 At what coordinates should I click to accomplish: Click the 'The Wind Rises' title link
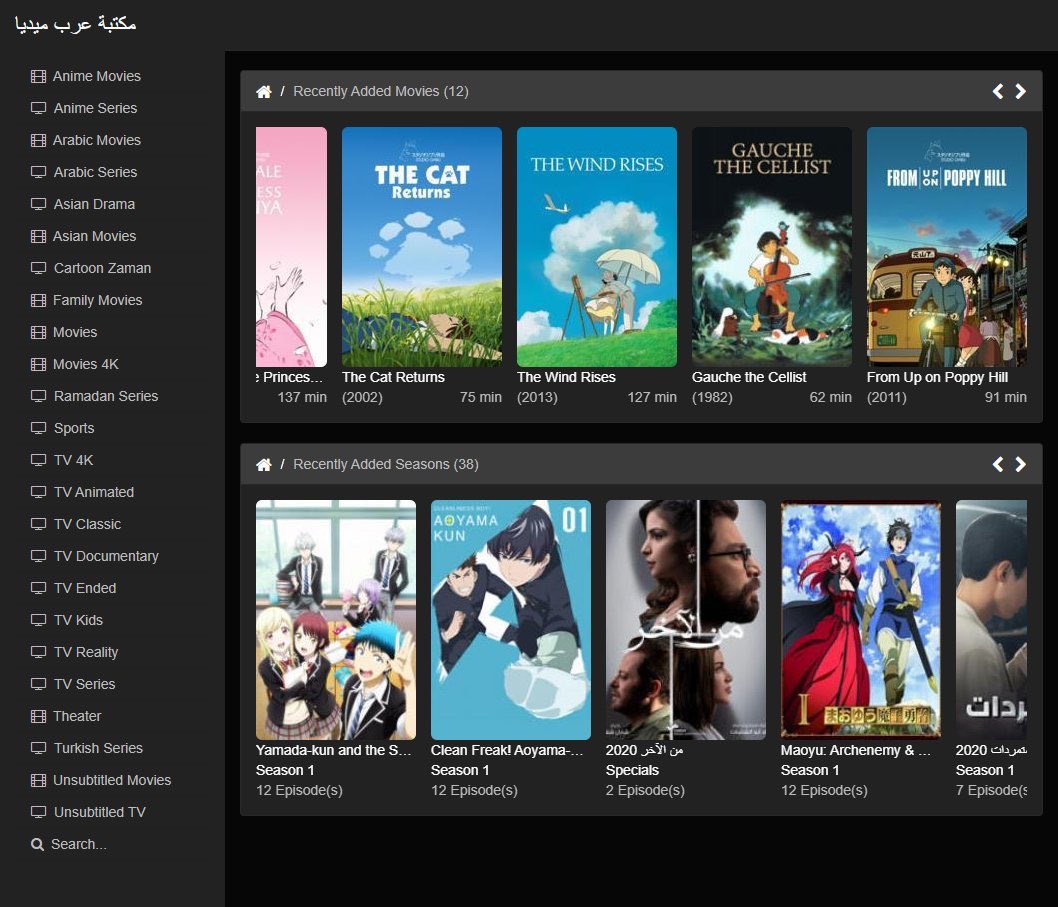pyautogui.click(x=566, y=377)
